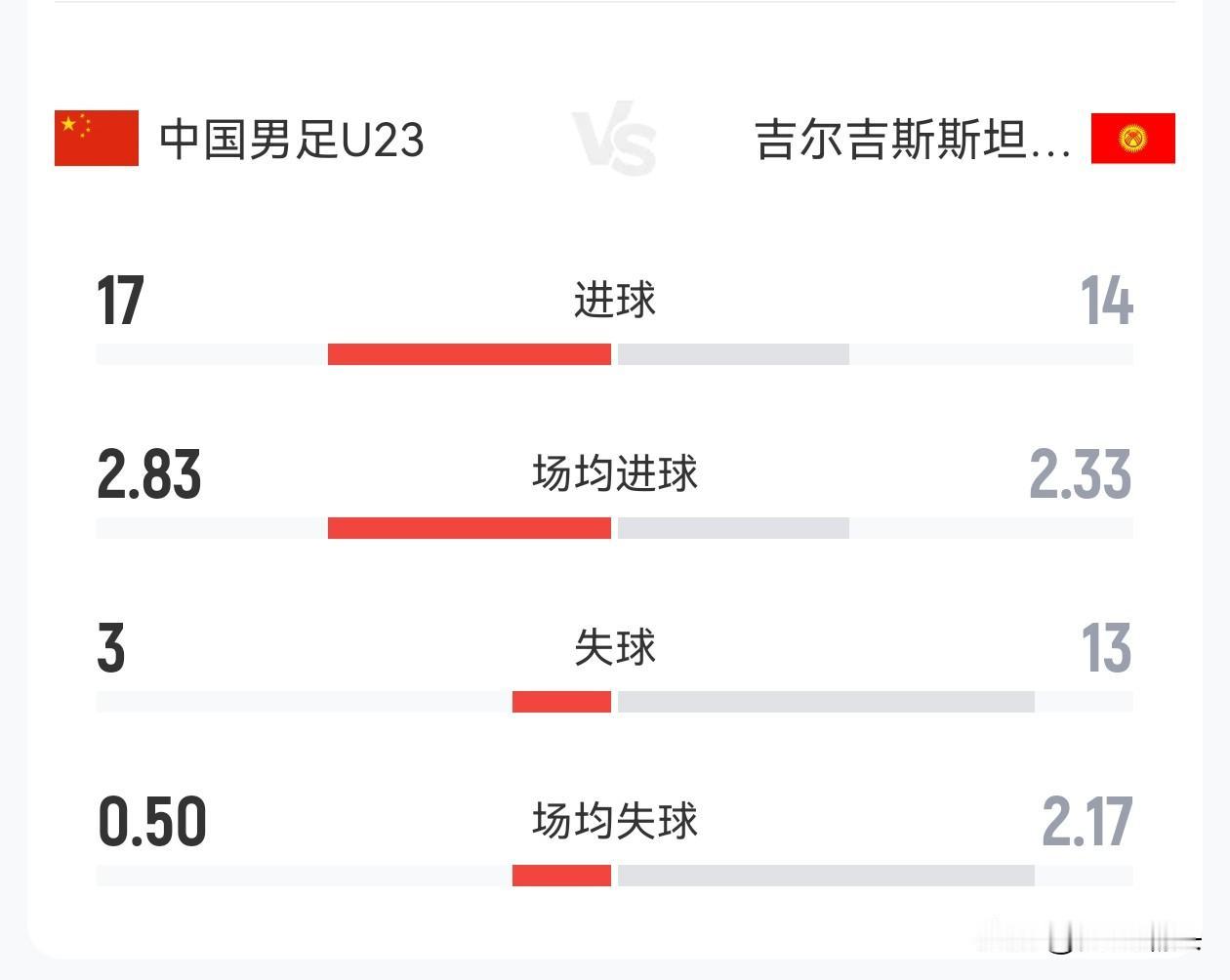
Task: Select the 失球 stat label
Action: [614, 647]
